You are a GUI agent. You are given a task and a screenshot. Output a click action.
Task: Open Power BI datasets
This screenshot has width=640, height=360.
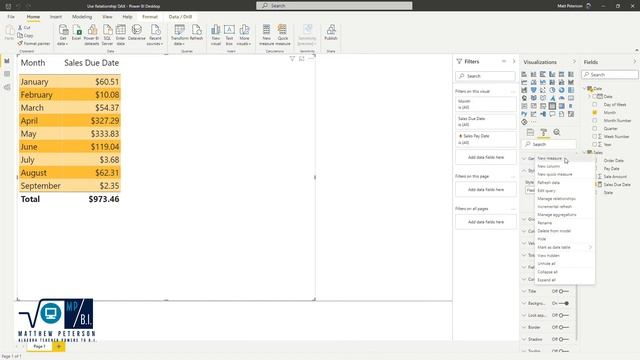click(92, 34)
